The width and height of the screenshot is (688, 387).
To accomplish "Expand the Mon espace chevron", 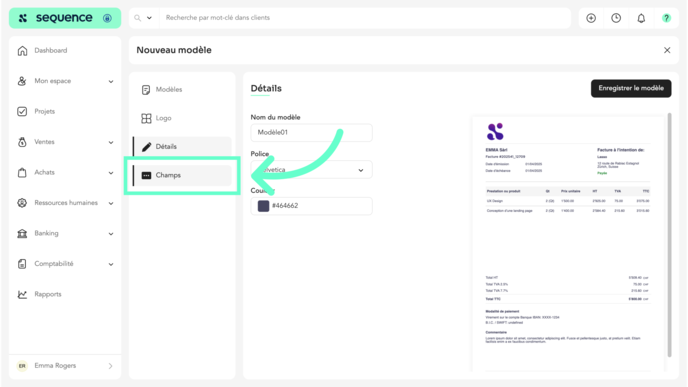I will click(x=111, y=81).
